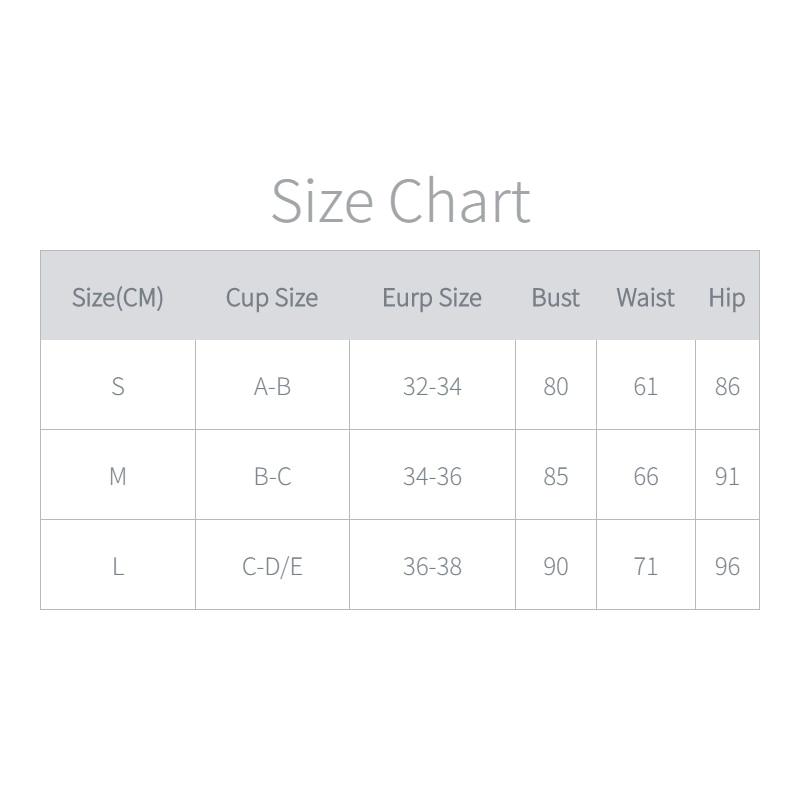Click the A-B cup size cell
Image resolution: width=800 pixels, height=800 pixels.
(x=272, y=386)
